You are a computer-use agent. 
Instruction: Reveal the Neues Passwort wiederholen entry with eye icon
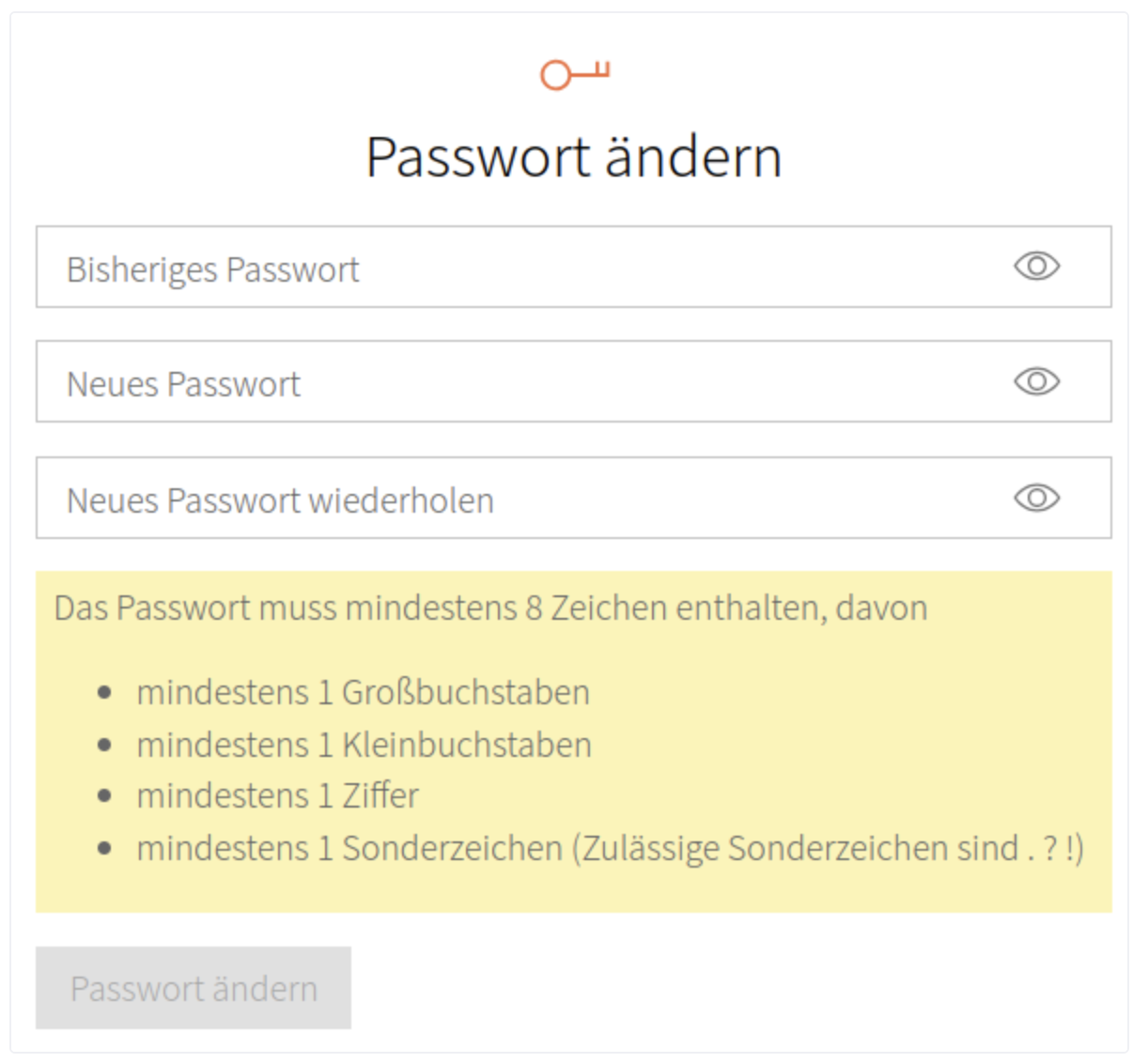1036,498
